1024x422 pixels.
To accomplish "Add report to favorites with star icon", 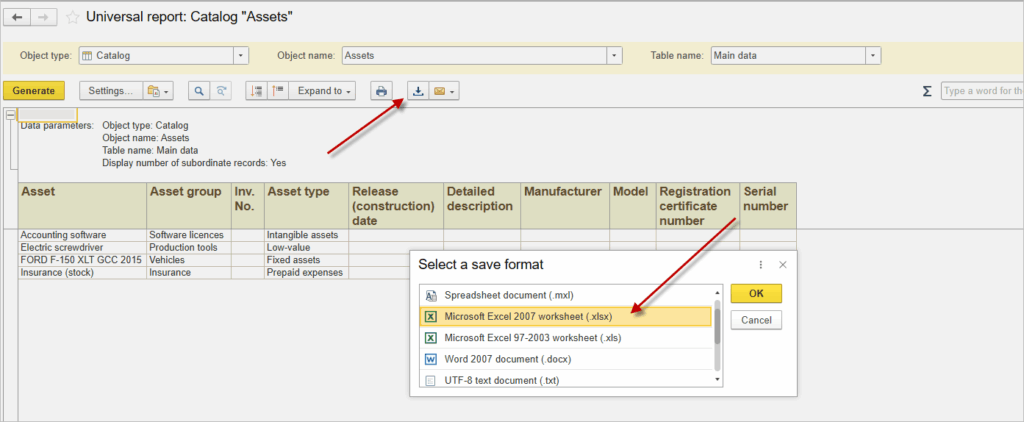I will (x=72, y=18).
